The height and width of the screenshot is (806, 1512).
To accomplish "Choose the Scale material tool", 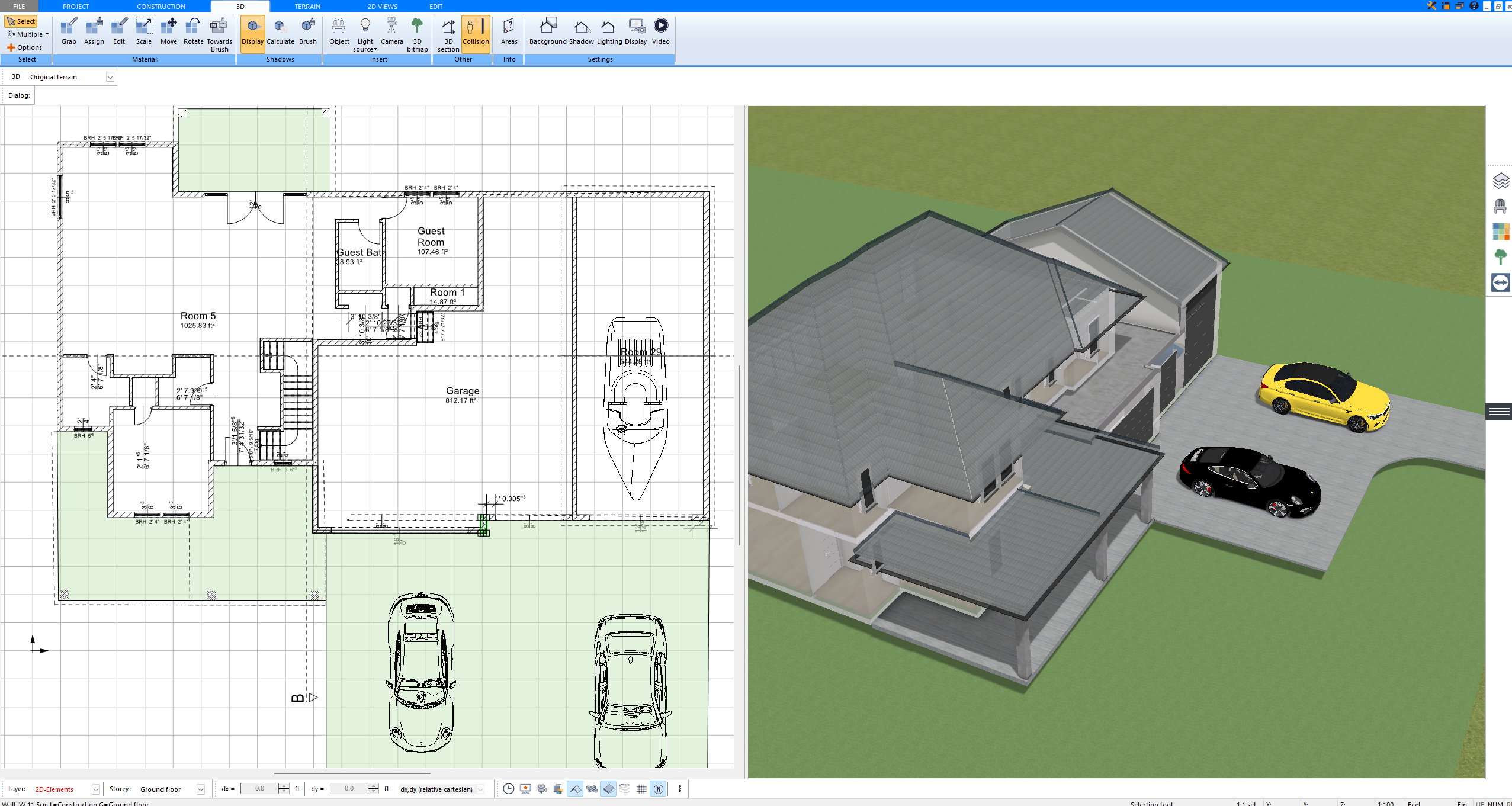I will click(144, 31).
